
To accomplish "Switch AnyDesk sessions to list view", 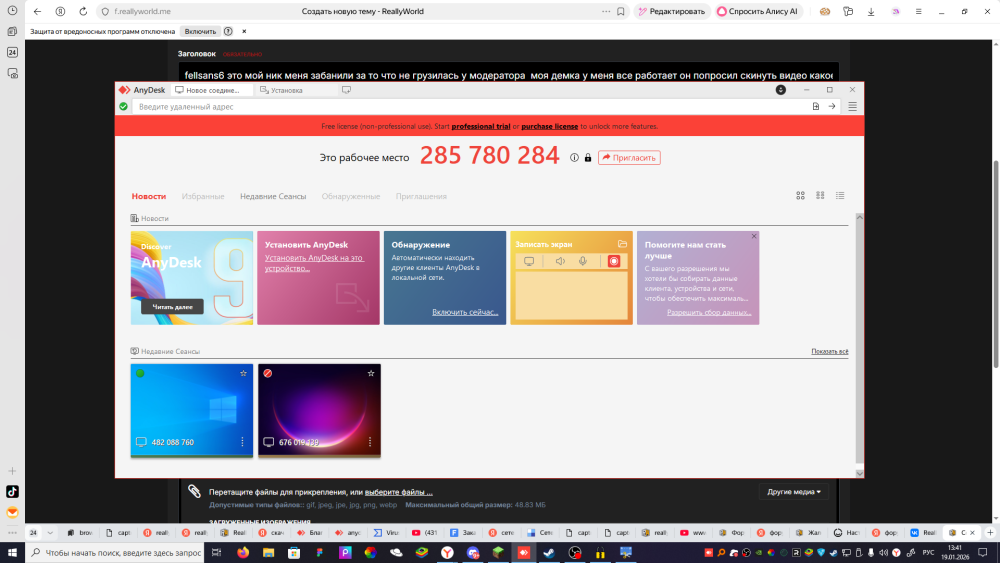I will (840, 196).
